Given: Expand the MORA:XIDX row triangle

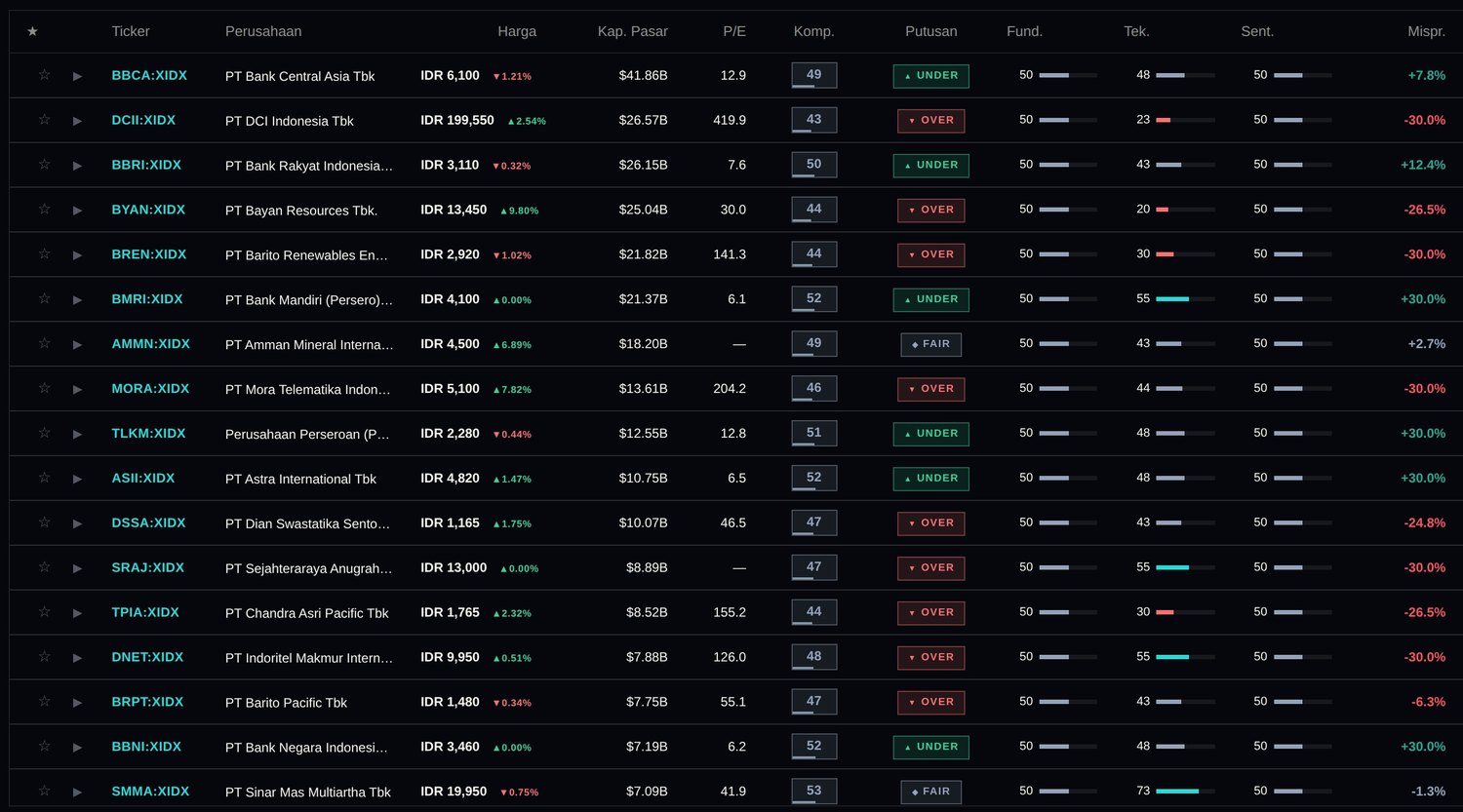Looking at the screenshot, I should click(x=77, y=389).
